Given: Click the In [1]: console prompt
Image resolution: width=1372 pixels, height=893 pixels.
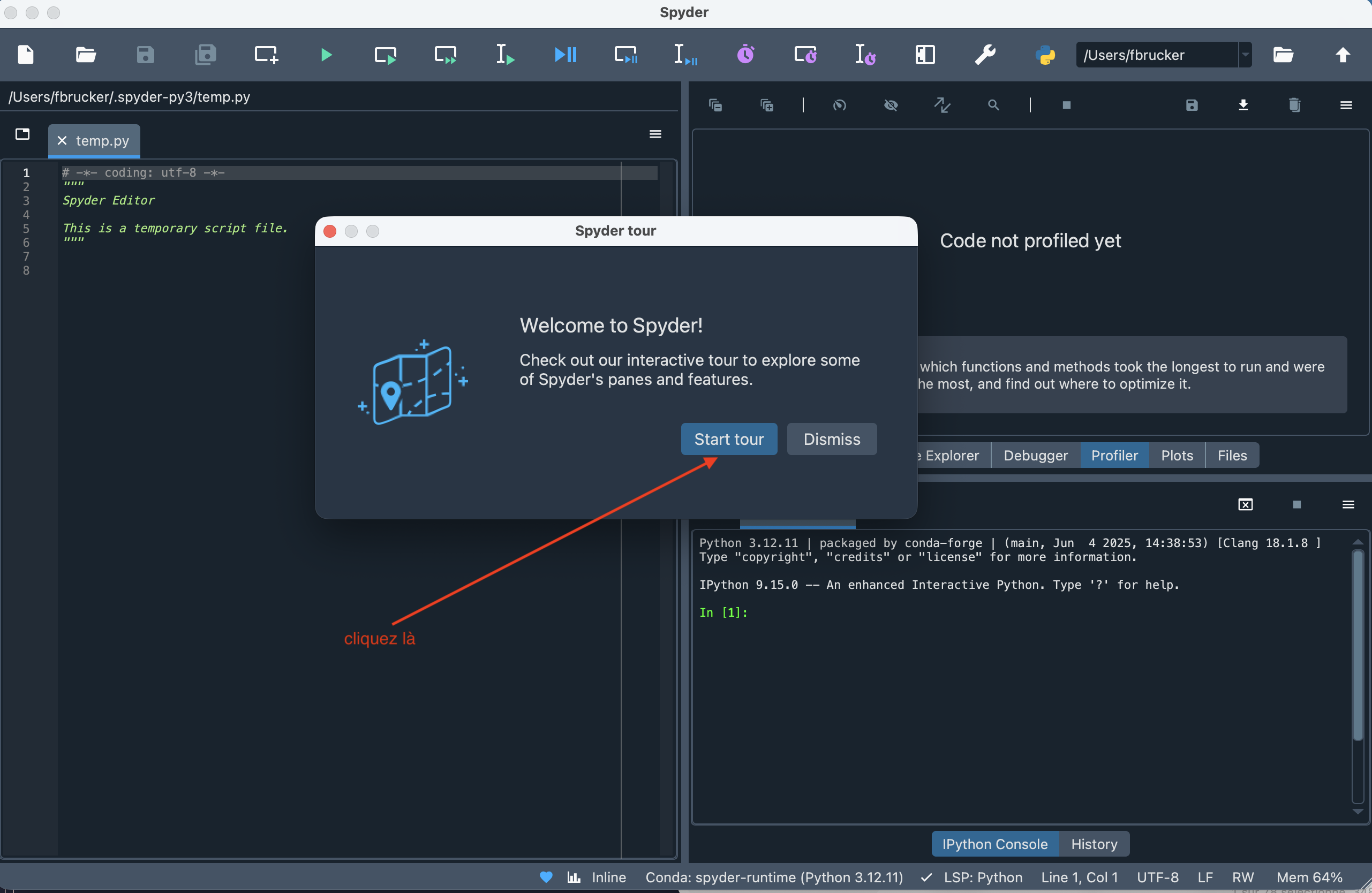Looking at the screenshot, I should [723, 612].
